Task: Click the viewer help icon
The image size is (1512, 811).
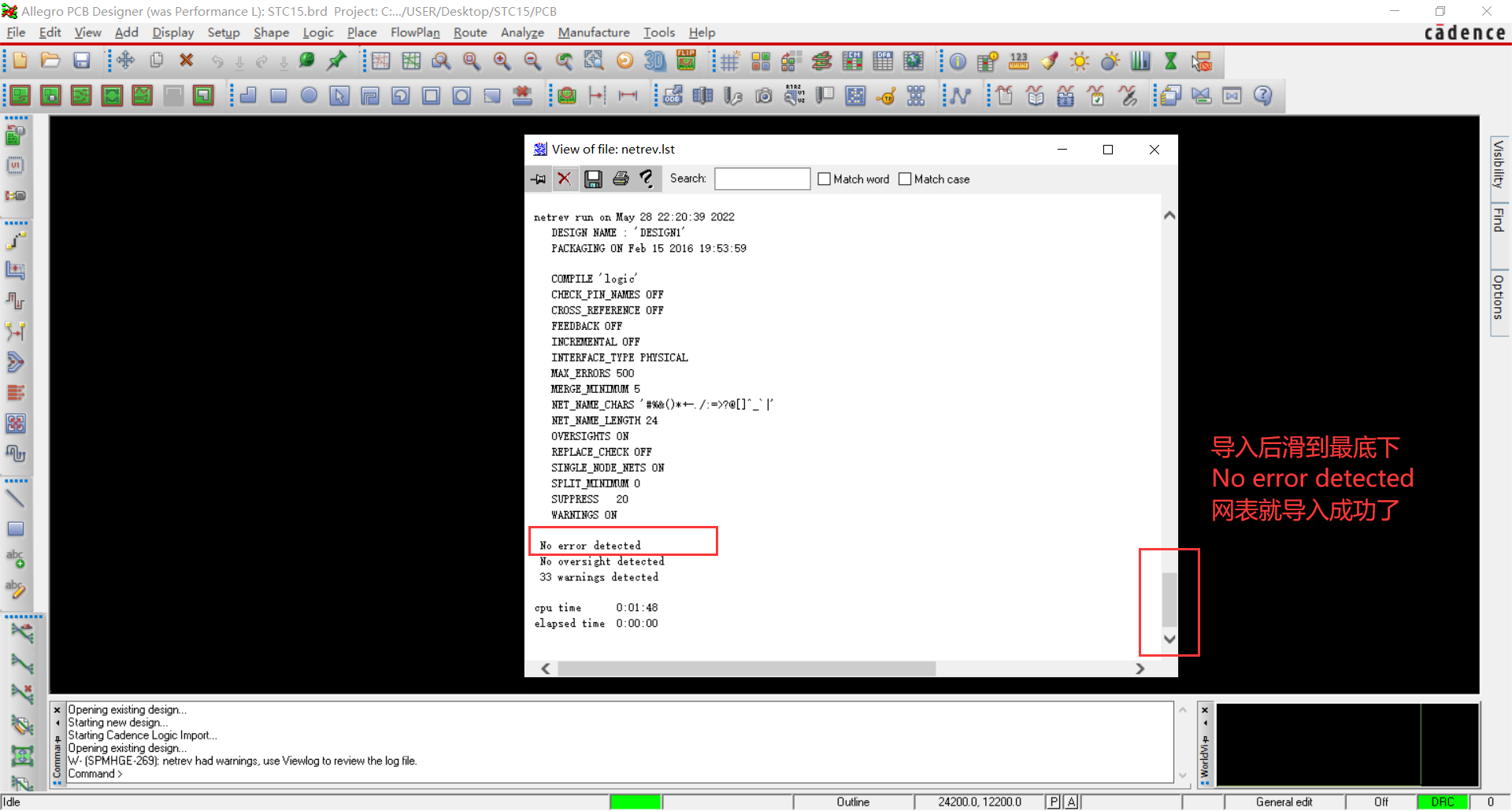Action: pyautogui.click(x=647, y=179)
